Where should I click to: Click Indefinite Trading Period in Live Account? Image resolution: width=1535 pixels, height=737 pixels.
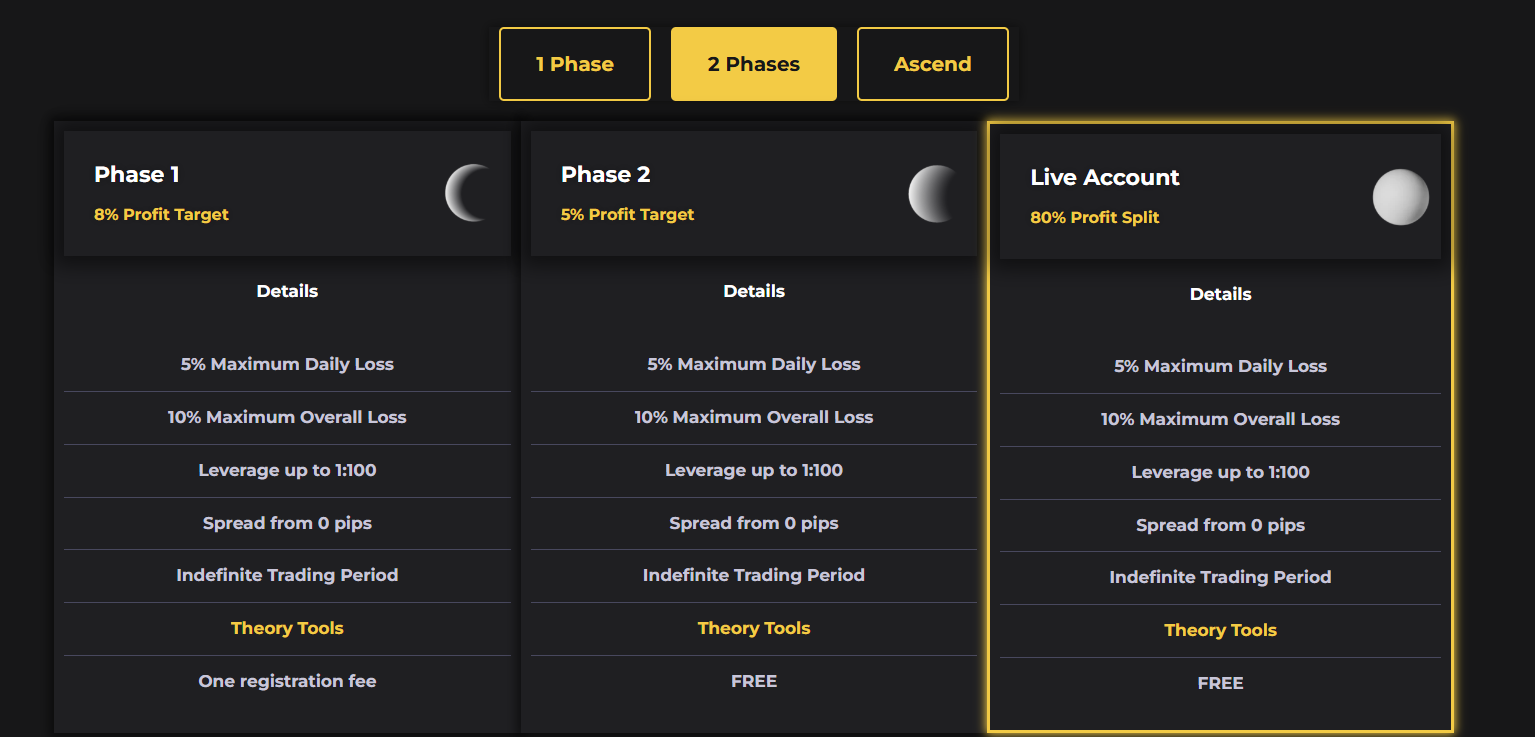point(1220,577)
